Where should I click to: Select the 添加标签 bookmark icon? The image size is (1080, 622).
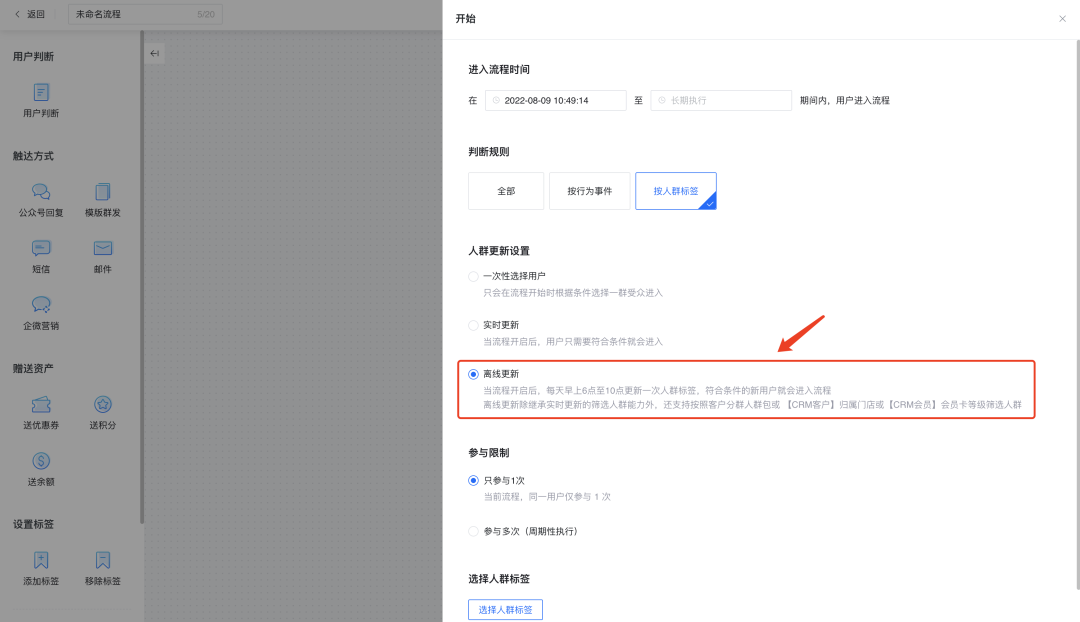tap(41, 560)
